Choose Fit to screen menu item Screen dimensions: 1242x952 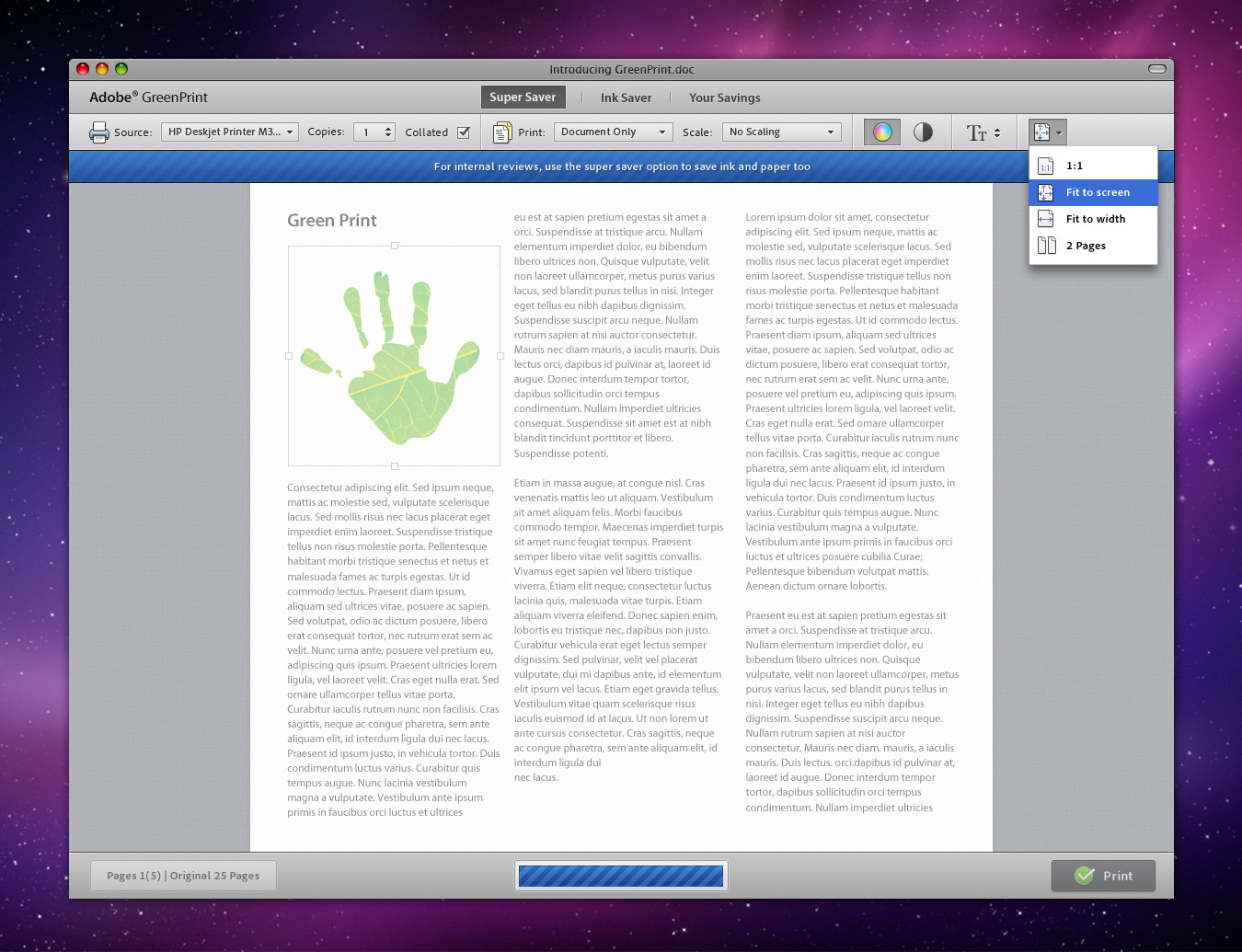[1093, 192]
